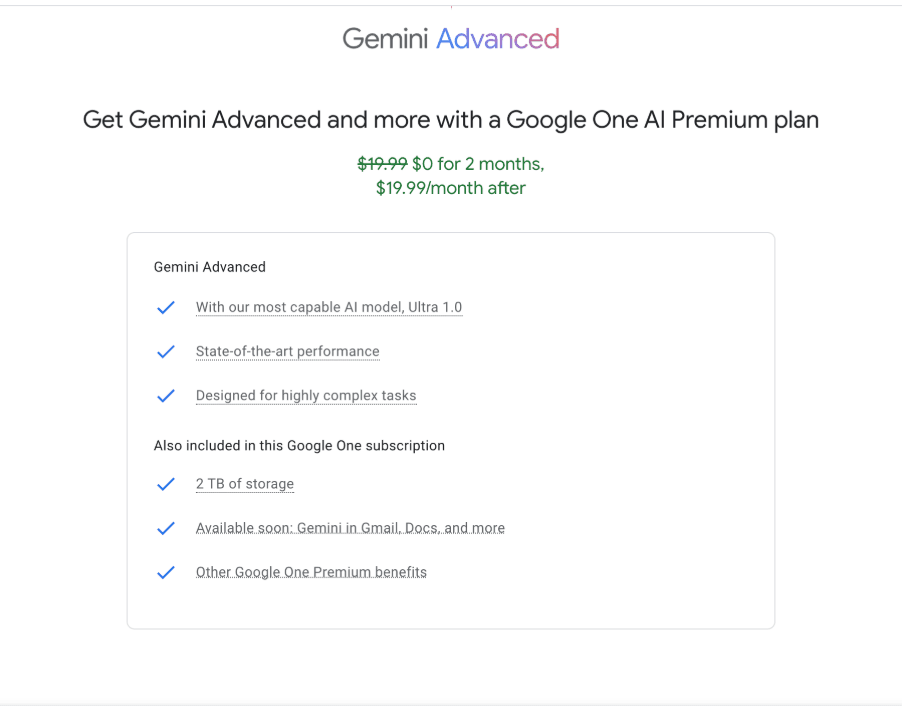Viewport: 902px width, 706px height.
Task: Click the checkmark beside 2 TB of storage
Action: tap(165, 484)
